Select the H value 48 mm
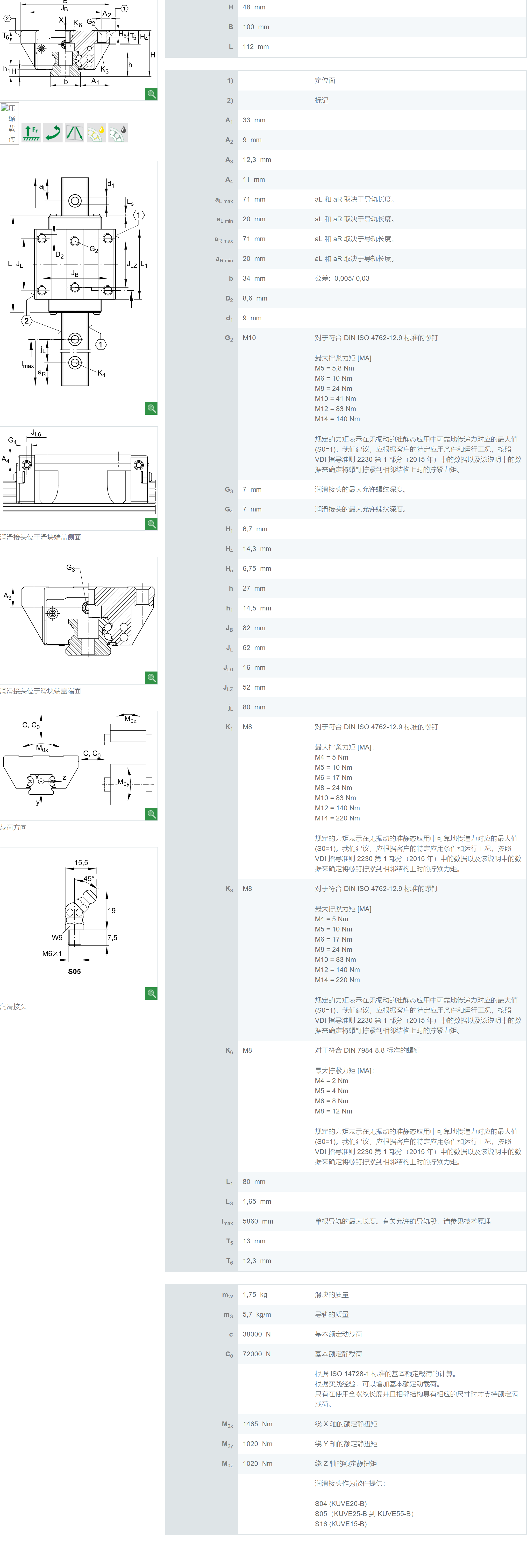This screenshot has height=1568, width=527. [254, 7]
